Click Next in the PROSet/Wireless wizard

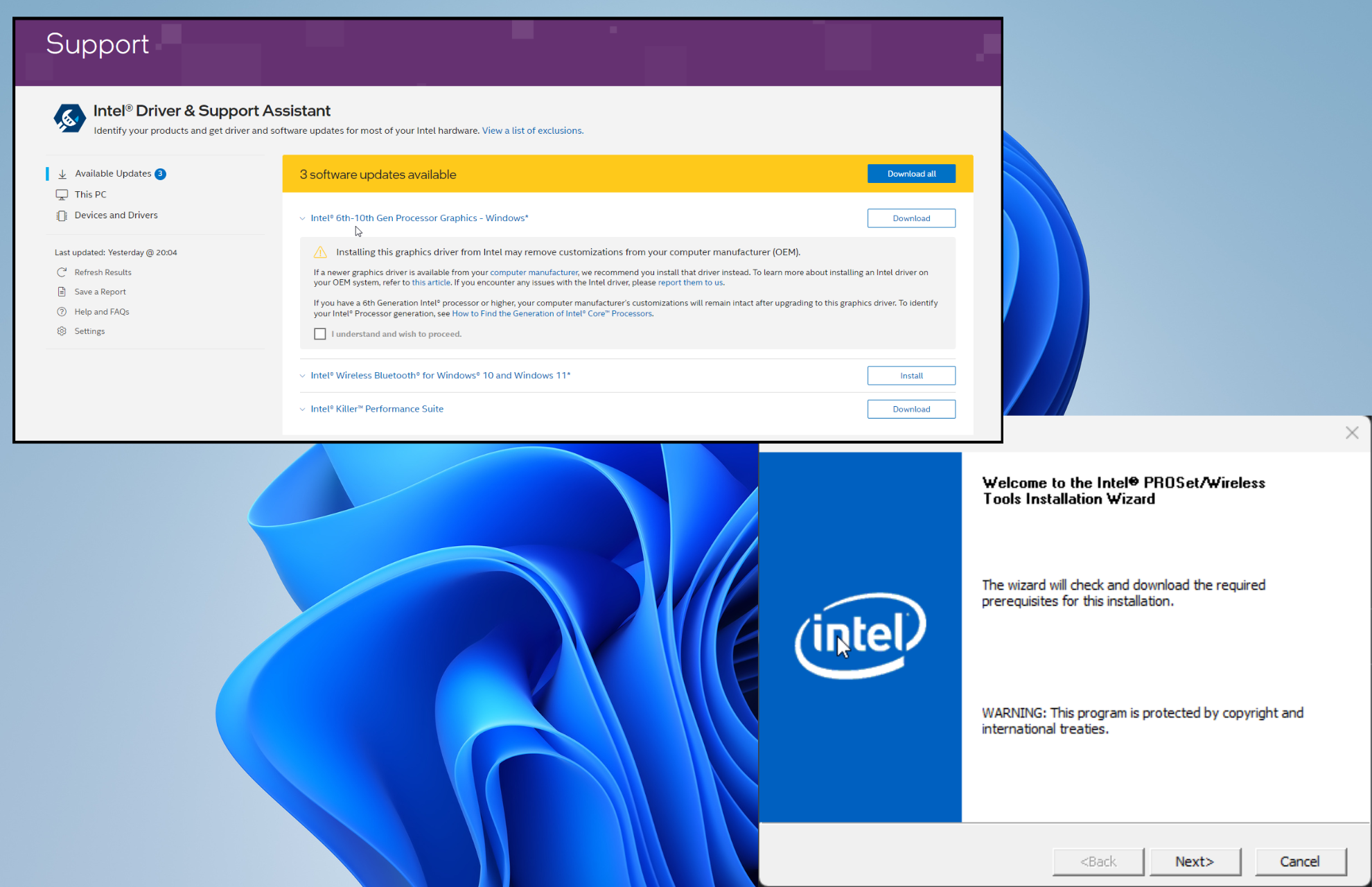[x=1195, y=861]
